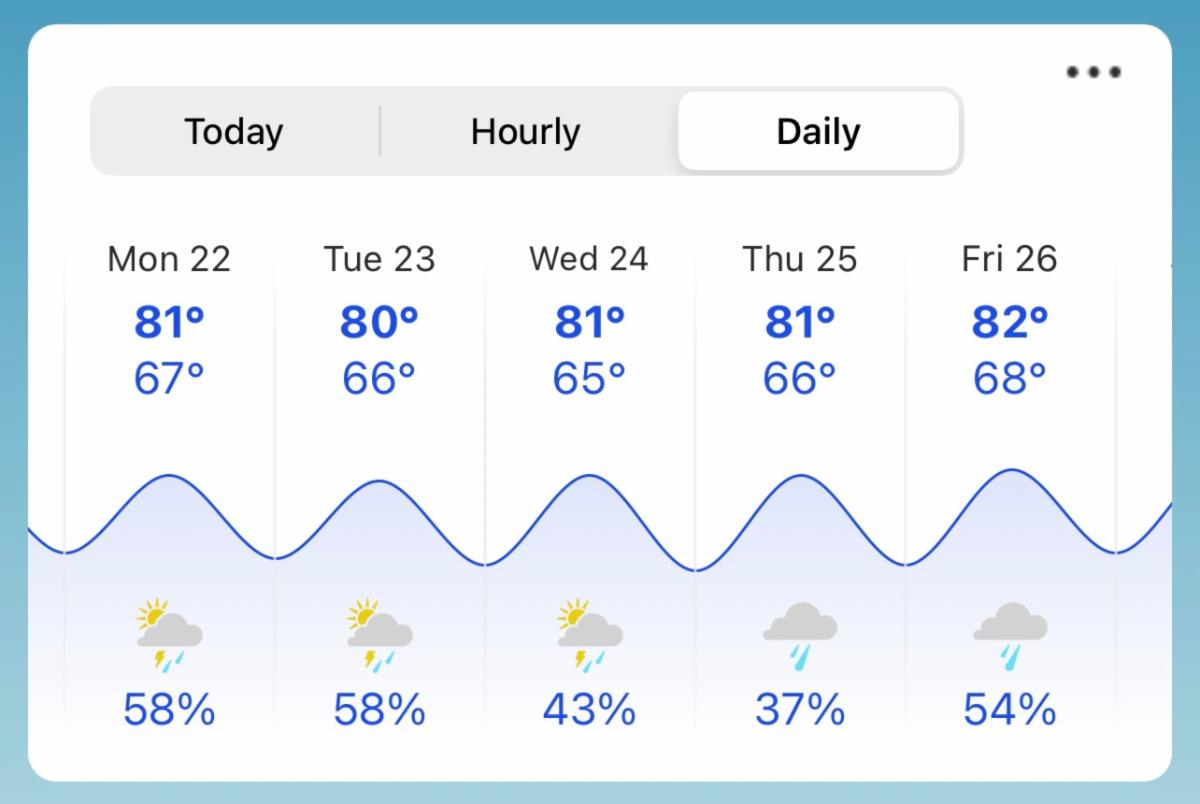Click the temperature curve peak above Wednesday

point(589,476)
